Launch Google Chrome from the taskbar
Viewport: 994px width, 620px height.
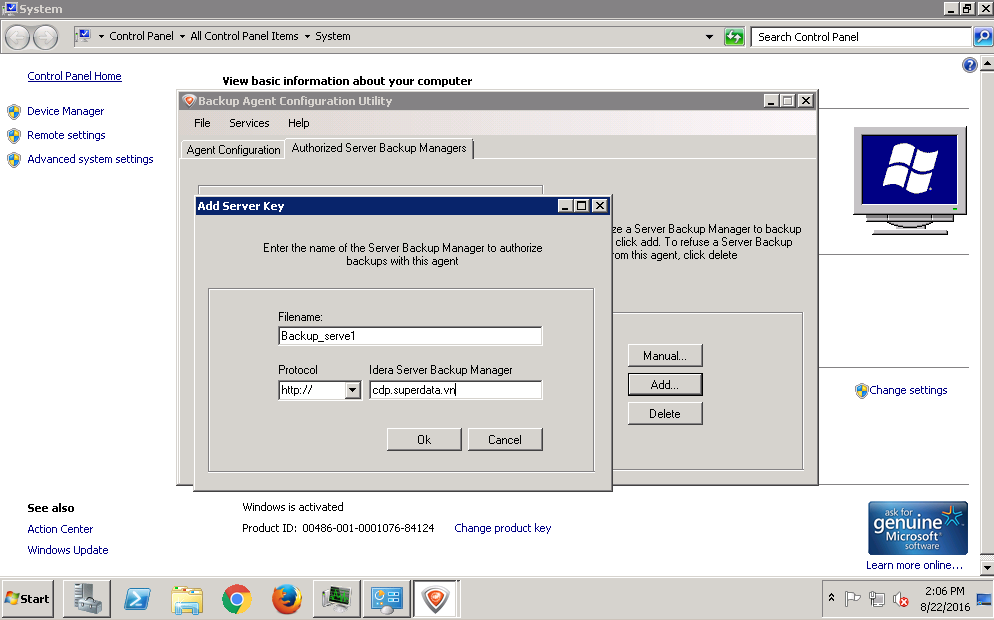point(236,598)
